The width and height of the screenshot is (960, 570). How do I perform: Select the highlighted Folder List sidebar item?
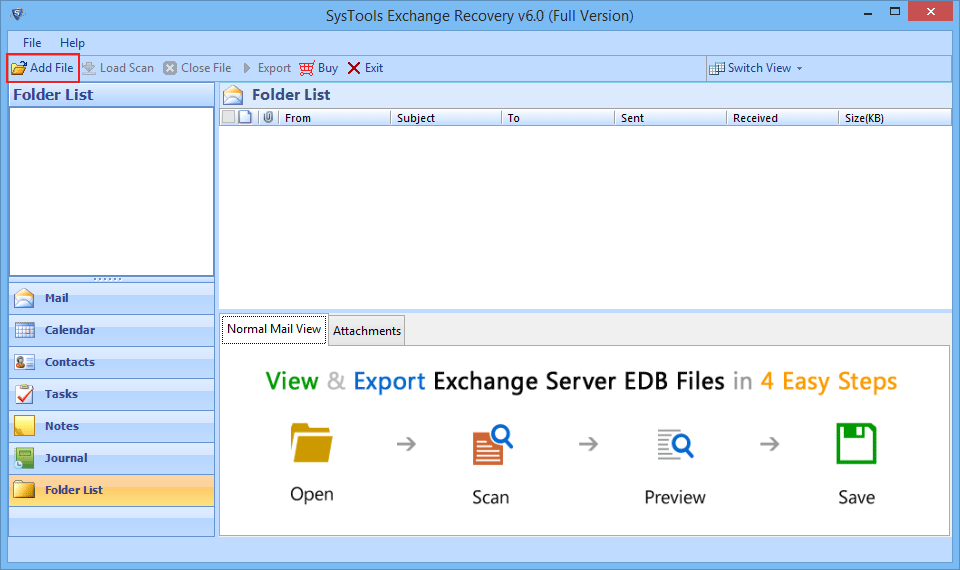click(111, 490)
